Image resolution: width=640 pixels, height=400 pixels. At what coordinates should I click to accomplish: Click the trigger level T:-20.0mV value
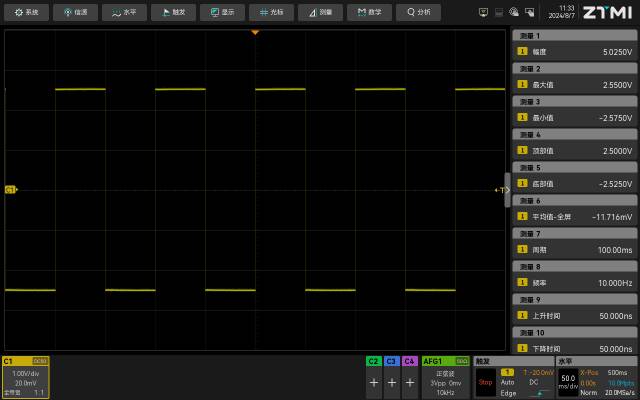(x=538, y=372)
